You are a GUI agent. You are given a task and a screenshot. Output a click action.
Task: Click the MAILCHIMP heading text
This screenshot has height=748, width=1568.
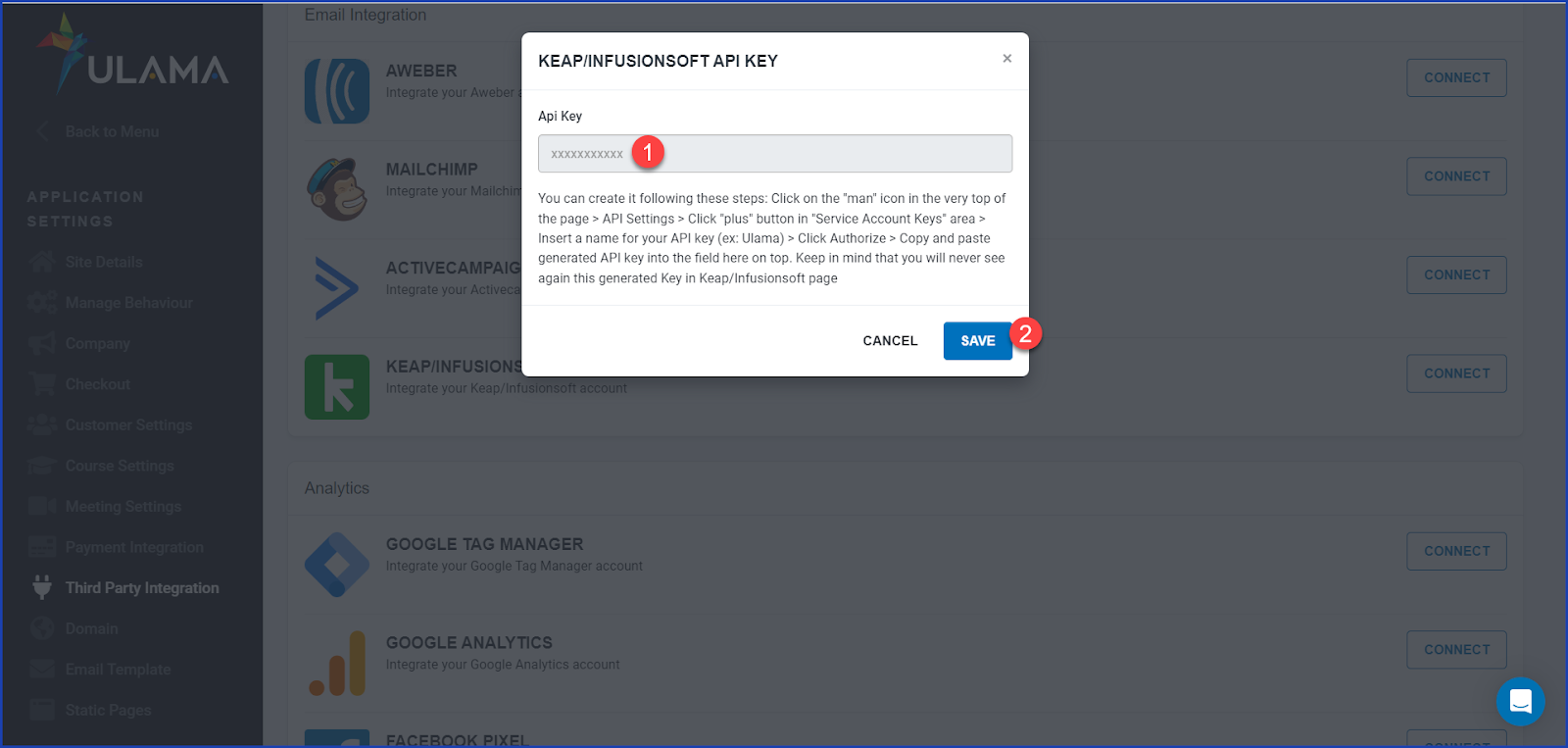point(432,170)
